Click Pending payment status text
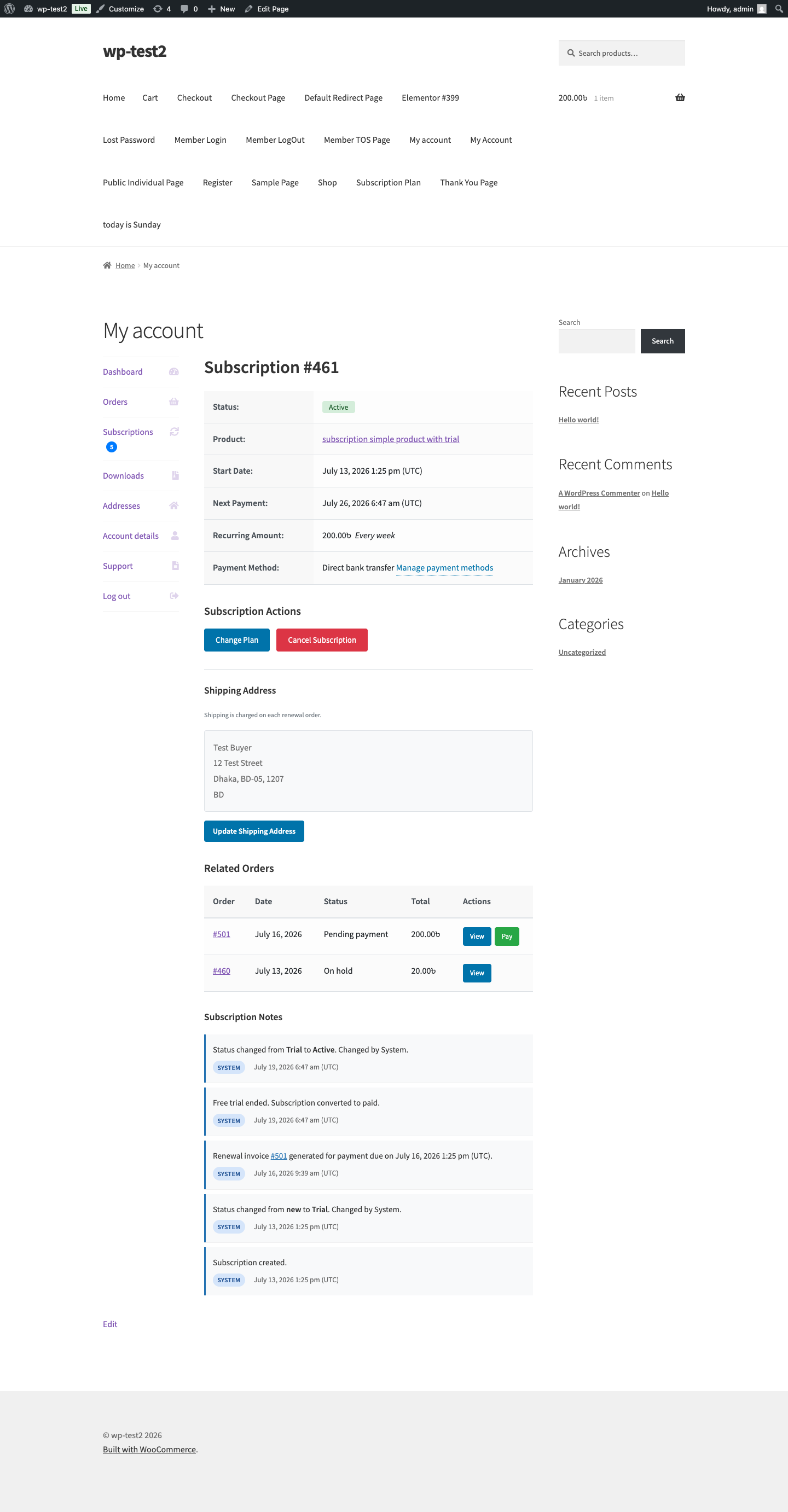 (x=356, y=934)
